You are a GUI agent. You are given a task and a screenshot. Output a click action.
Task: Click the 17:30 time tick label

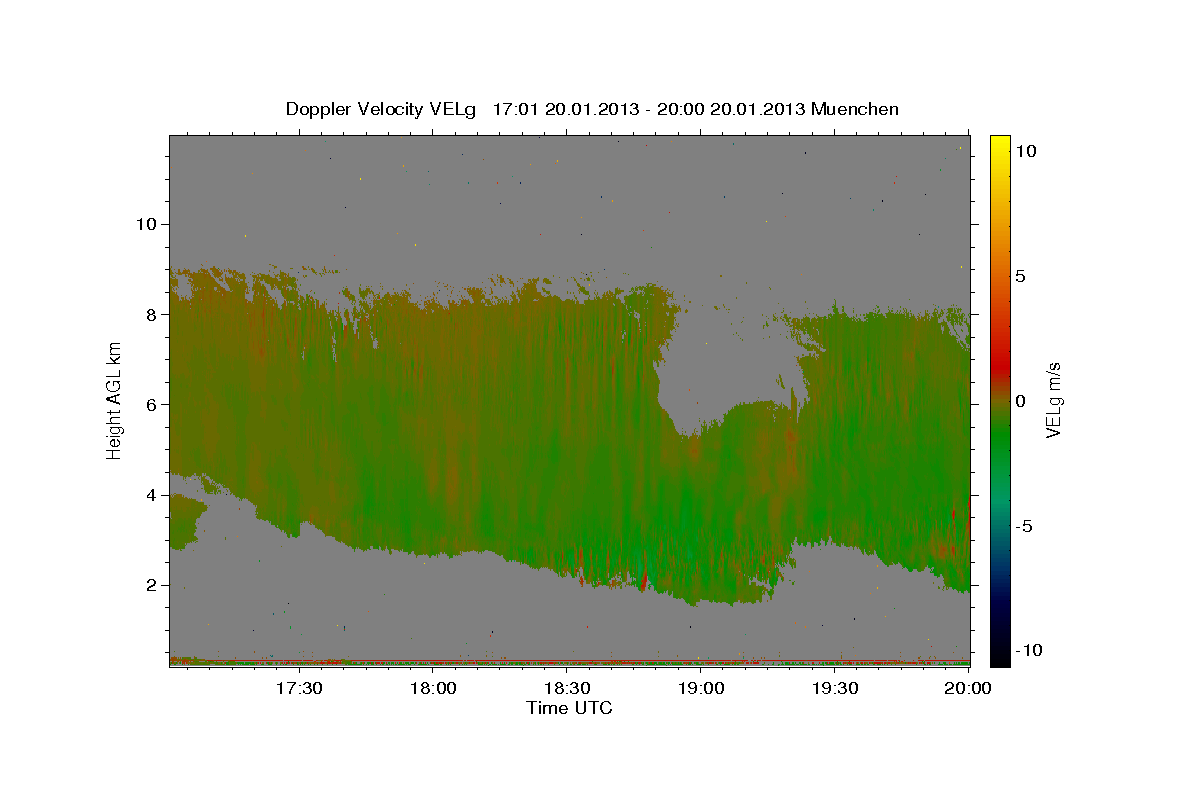299,688
